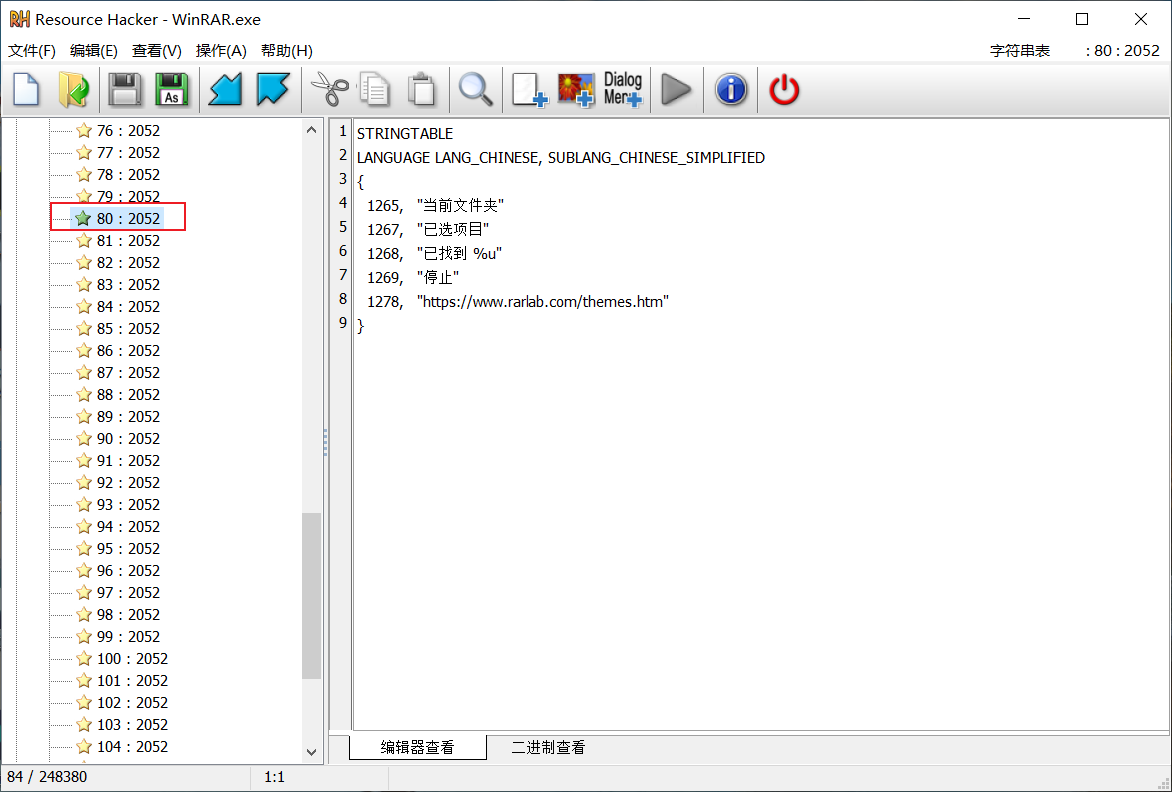Select the 编辑器查看 tab

tap(417, 747)
